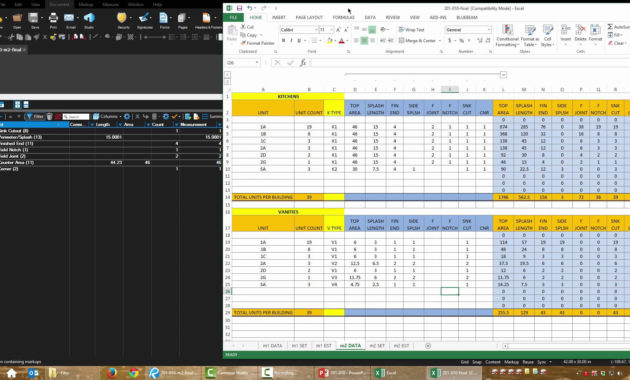Toggle Underline formatting in Excel
Screen dimensions: 630x380
tap(299, 41)
